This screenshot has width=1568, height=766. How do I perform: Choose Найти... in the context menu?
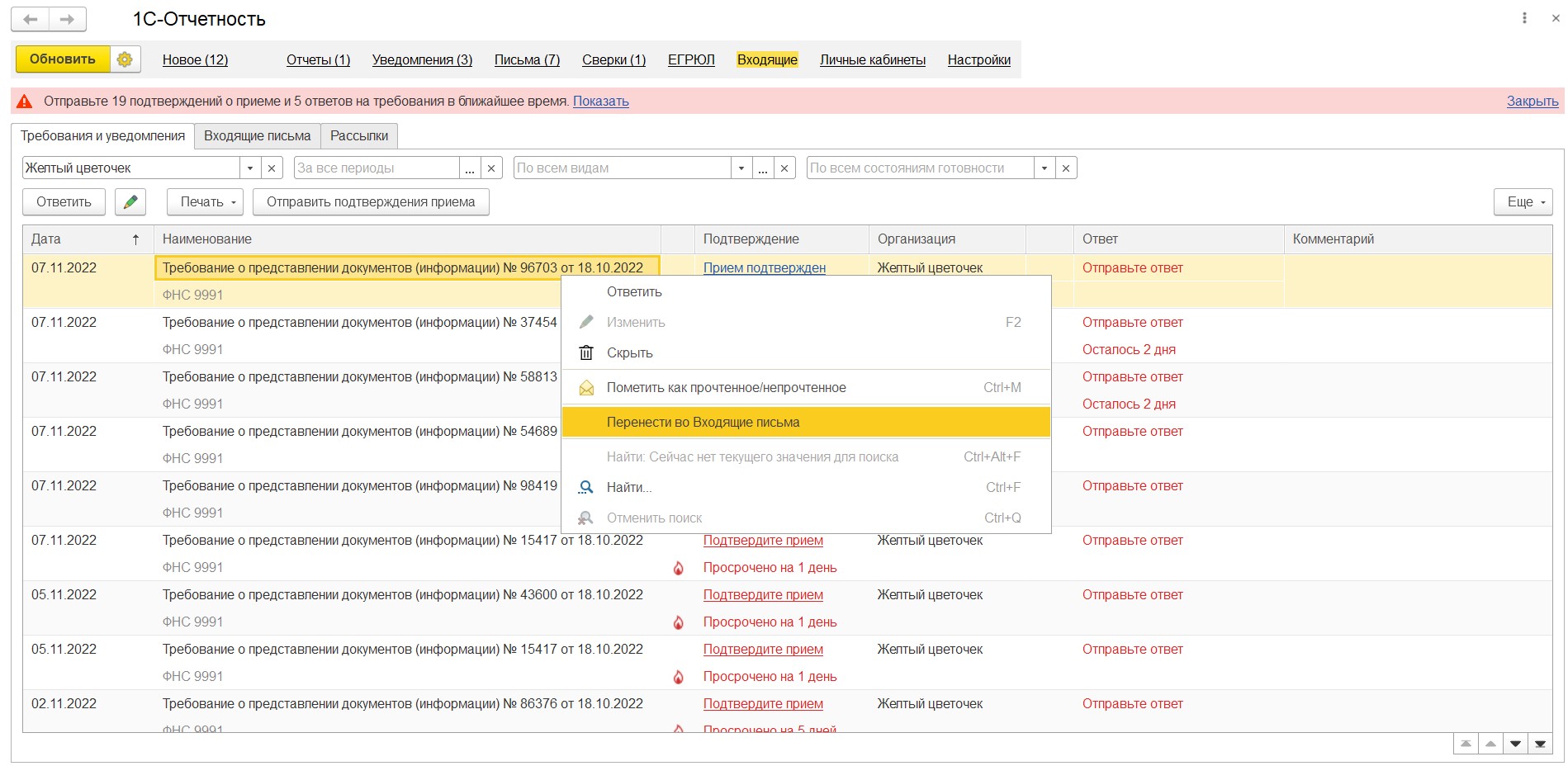pos(806,488)
